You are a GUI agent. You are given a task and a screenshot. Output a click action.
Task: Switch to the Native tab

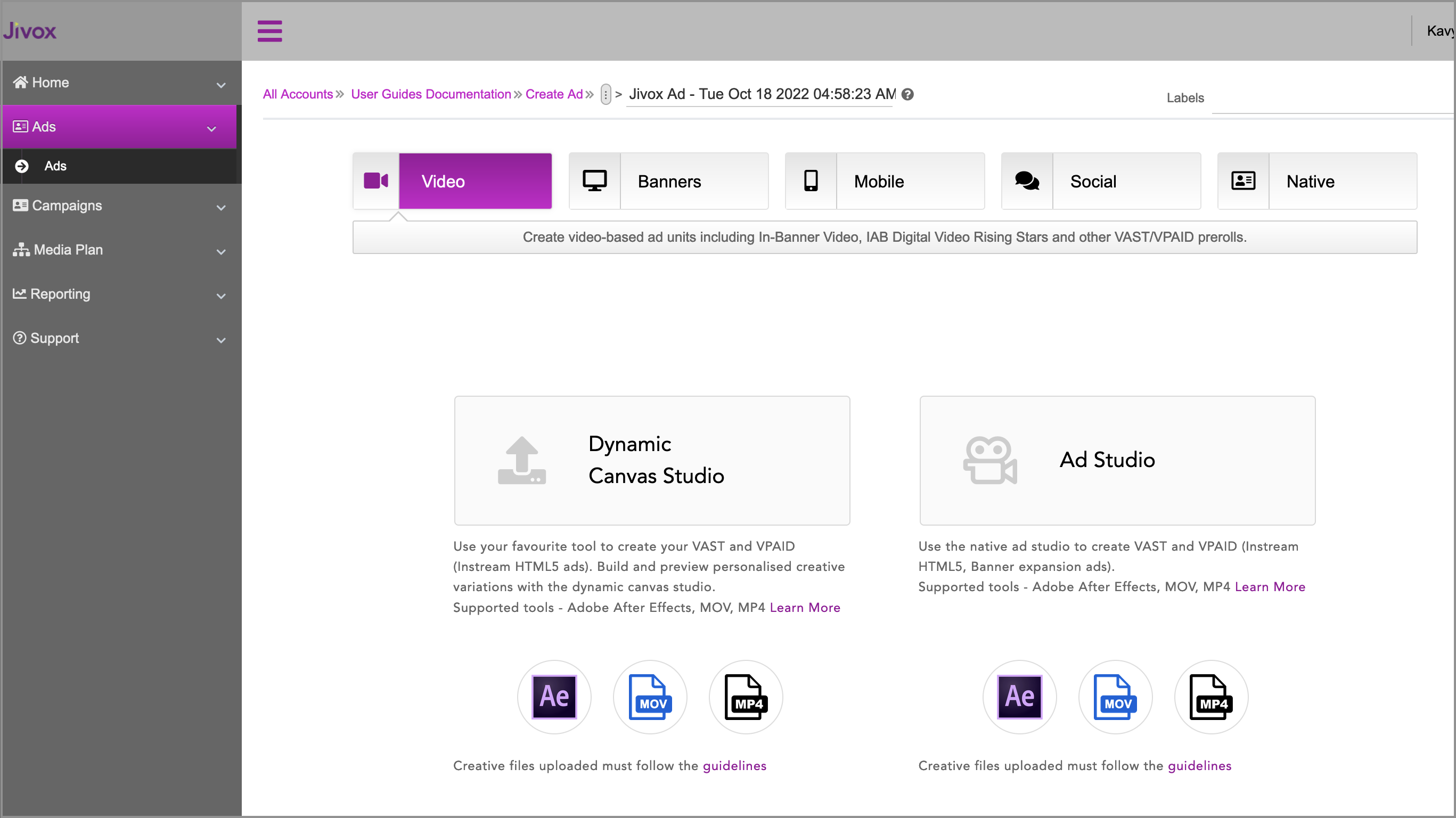click(x=1317, y=181)
